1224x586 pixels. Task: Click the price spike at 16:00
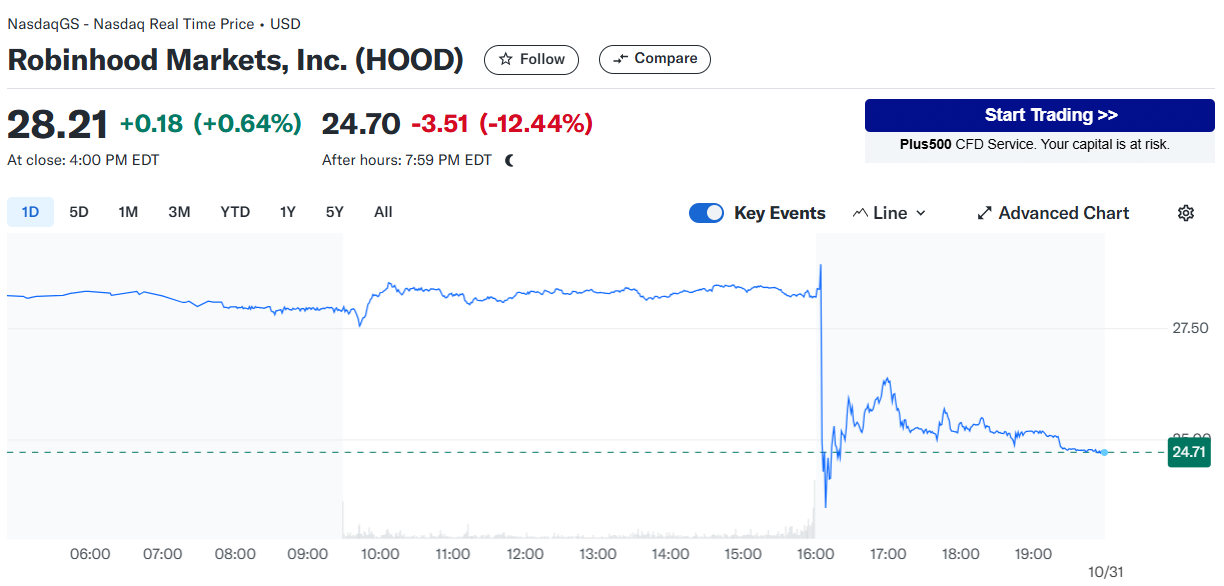point(821,266)
